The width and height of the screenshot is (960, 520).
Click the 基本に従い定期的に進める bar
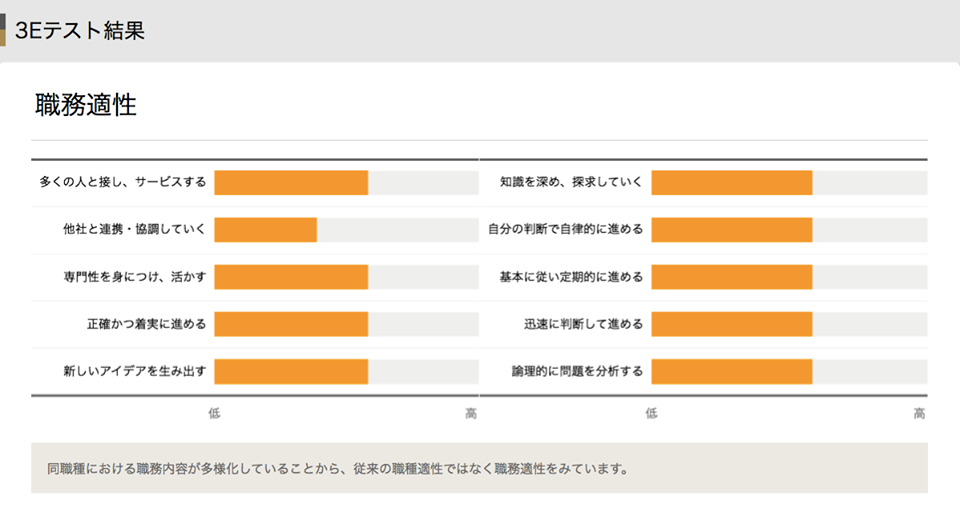[x=731, y=277]
